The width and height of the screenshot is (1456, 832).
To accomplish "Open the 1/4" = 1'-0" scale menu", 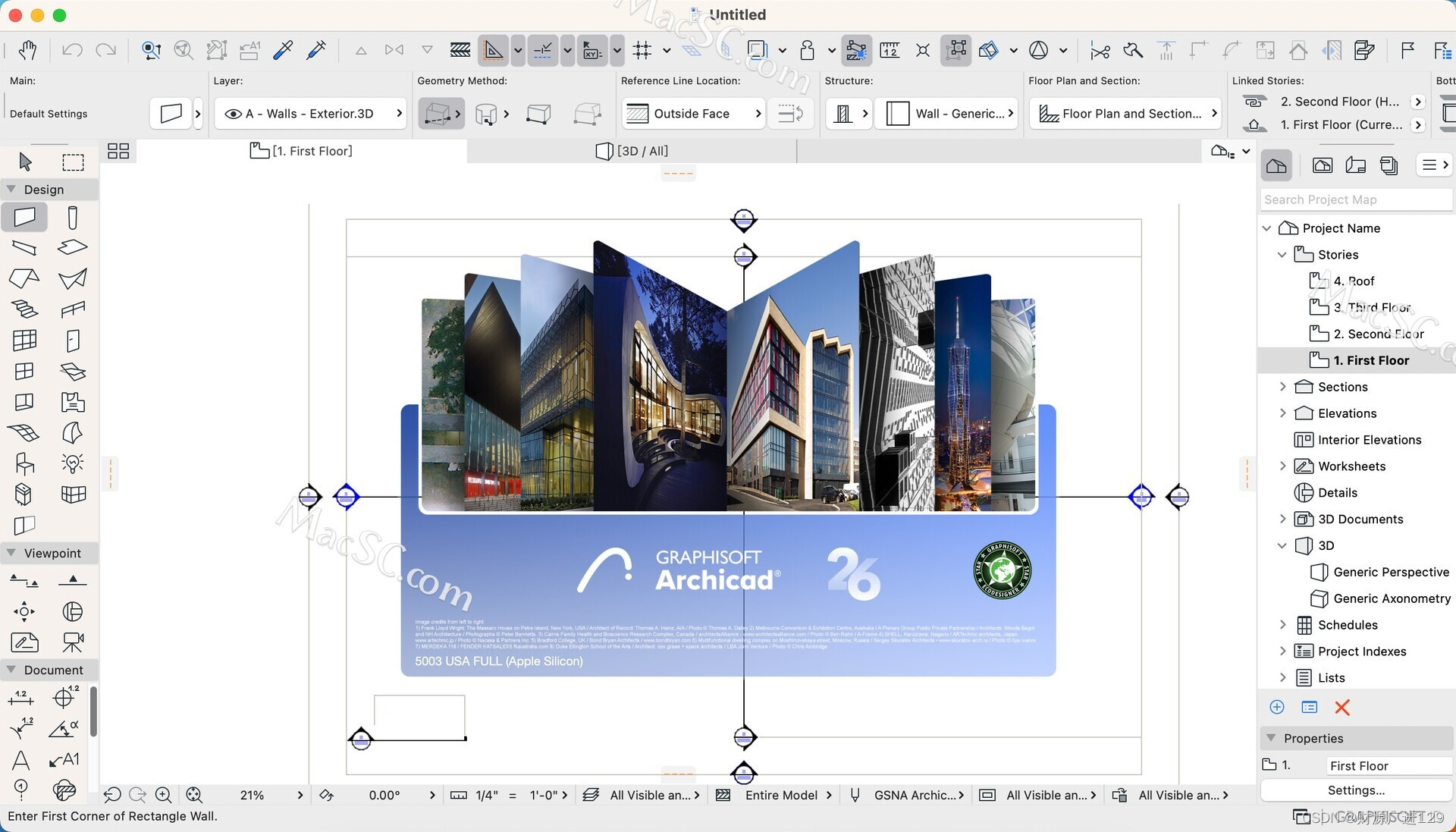I will pos(510,795).
